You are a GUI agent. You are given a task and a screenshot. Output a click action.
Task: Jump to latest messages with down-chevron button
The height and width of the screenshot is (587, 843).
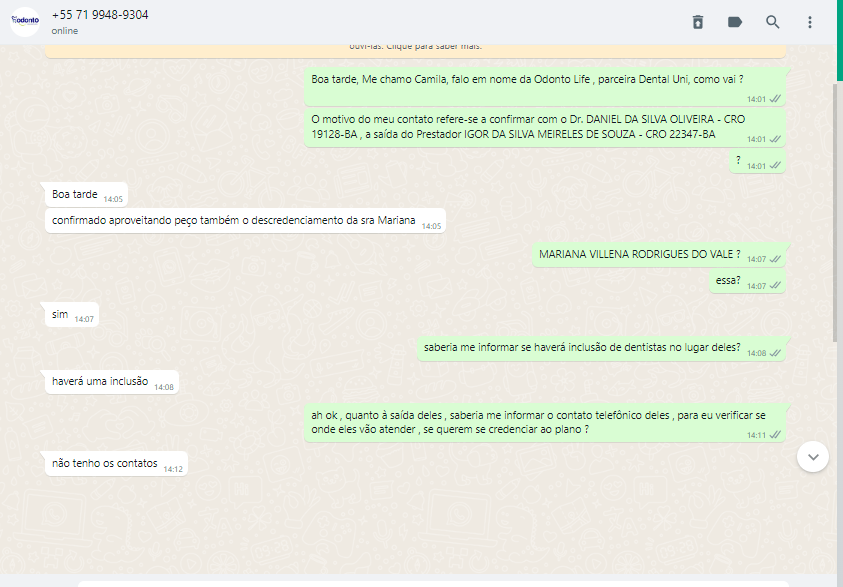pyautogui.click(x=813, y=457)
